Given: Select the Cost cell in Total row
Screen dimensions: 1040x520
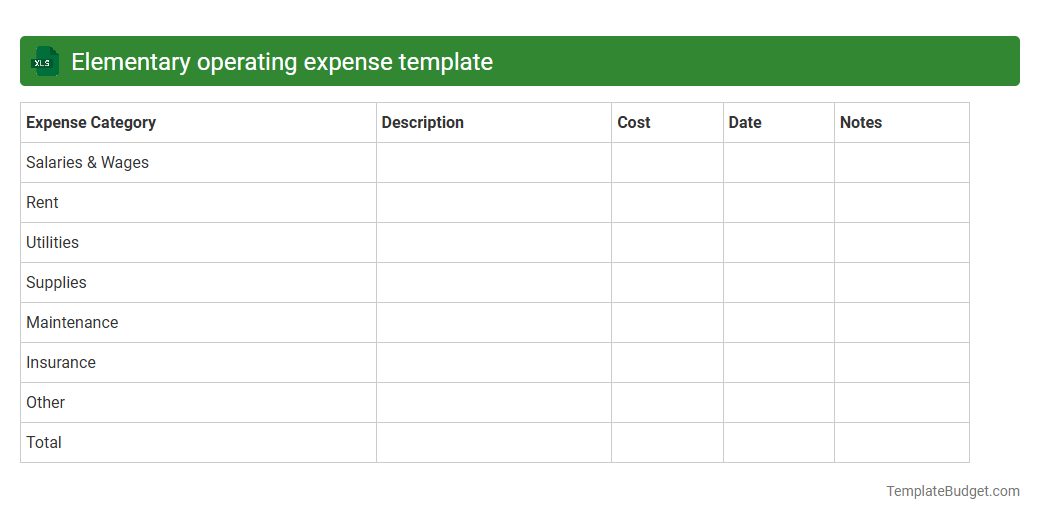Looking at the screenshot, I should [x=667, y=442].
